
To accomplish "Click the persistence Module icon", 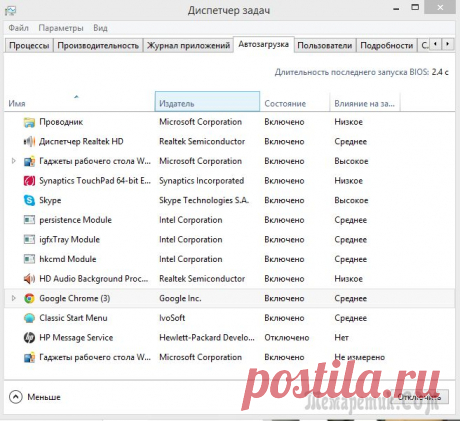I will pyautogui.click(x=29, y=220).
